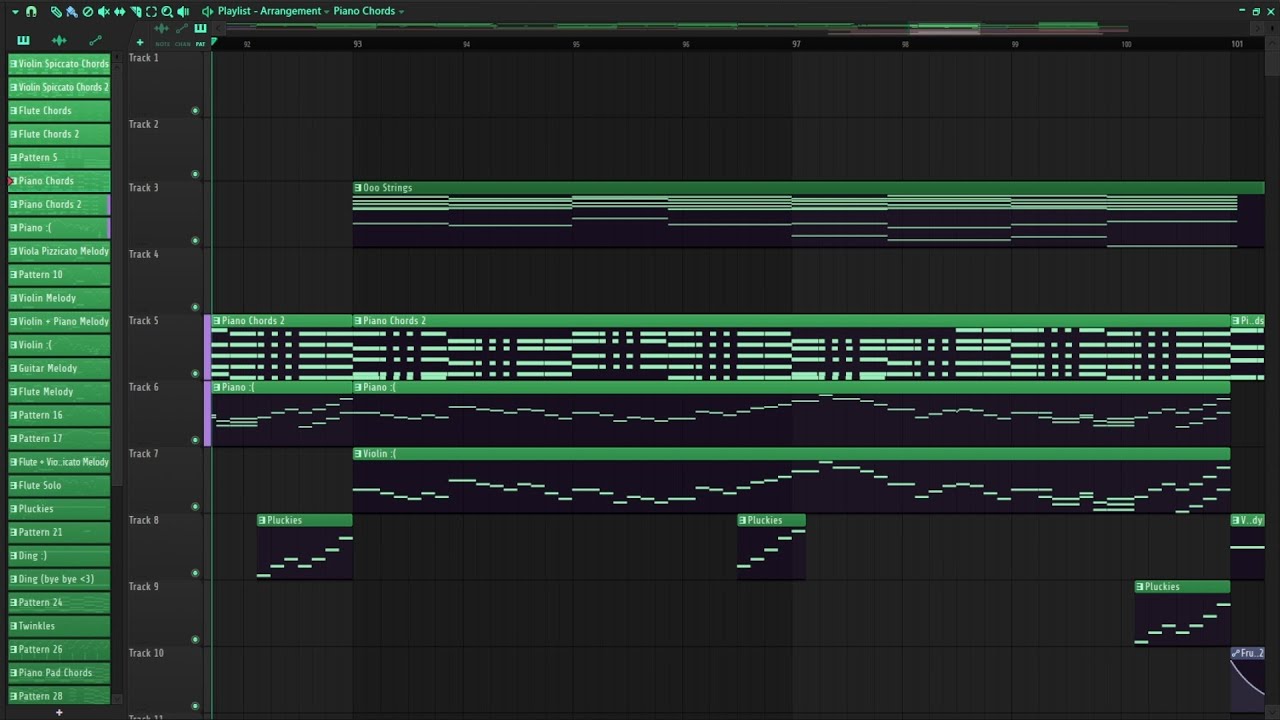Switch focus to PAT mode

click(x=200, y=43)
